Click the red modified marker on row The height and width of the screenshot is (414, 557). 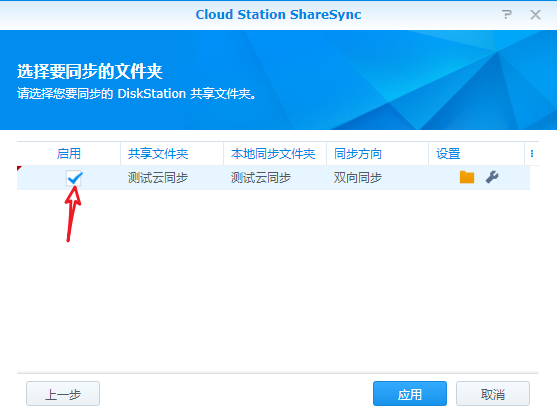pos(19,168)
